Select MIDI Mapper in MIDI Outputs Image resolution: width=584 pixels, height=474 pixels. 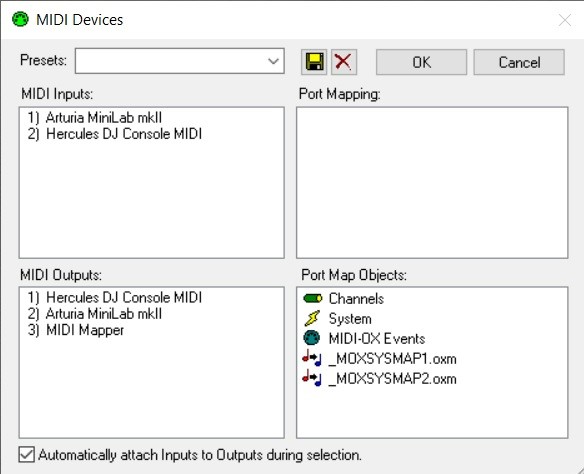(x=76, y=330)
